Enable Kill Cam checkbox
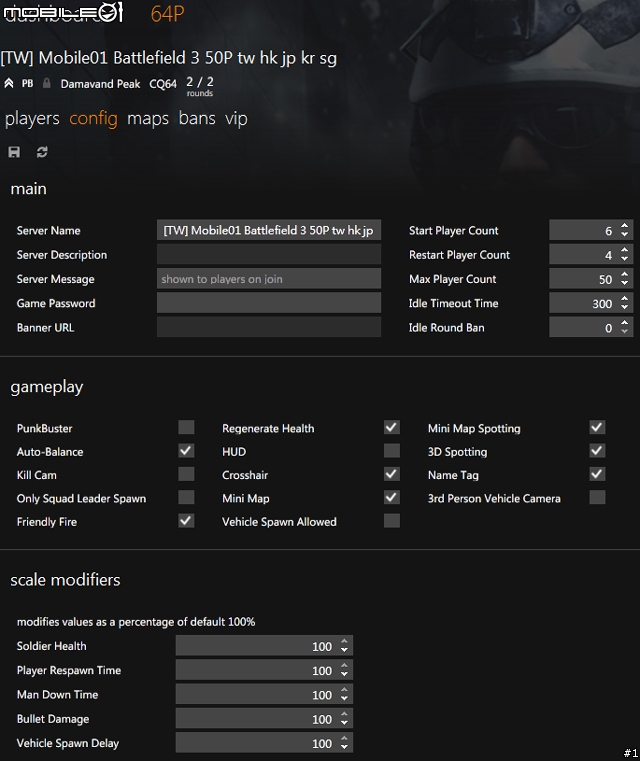The height and width of the screenshot is (761, 640). (186, 474)
